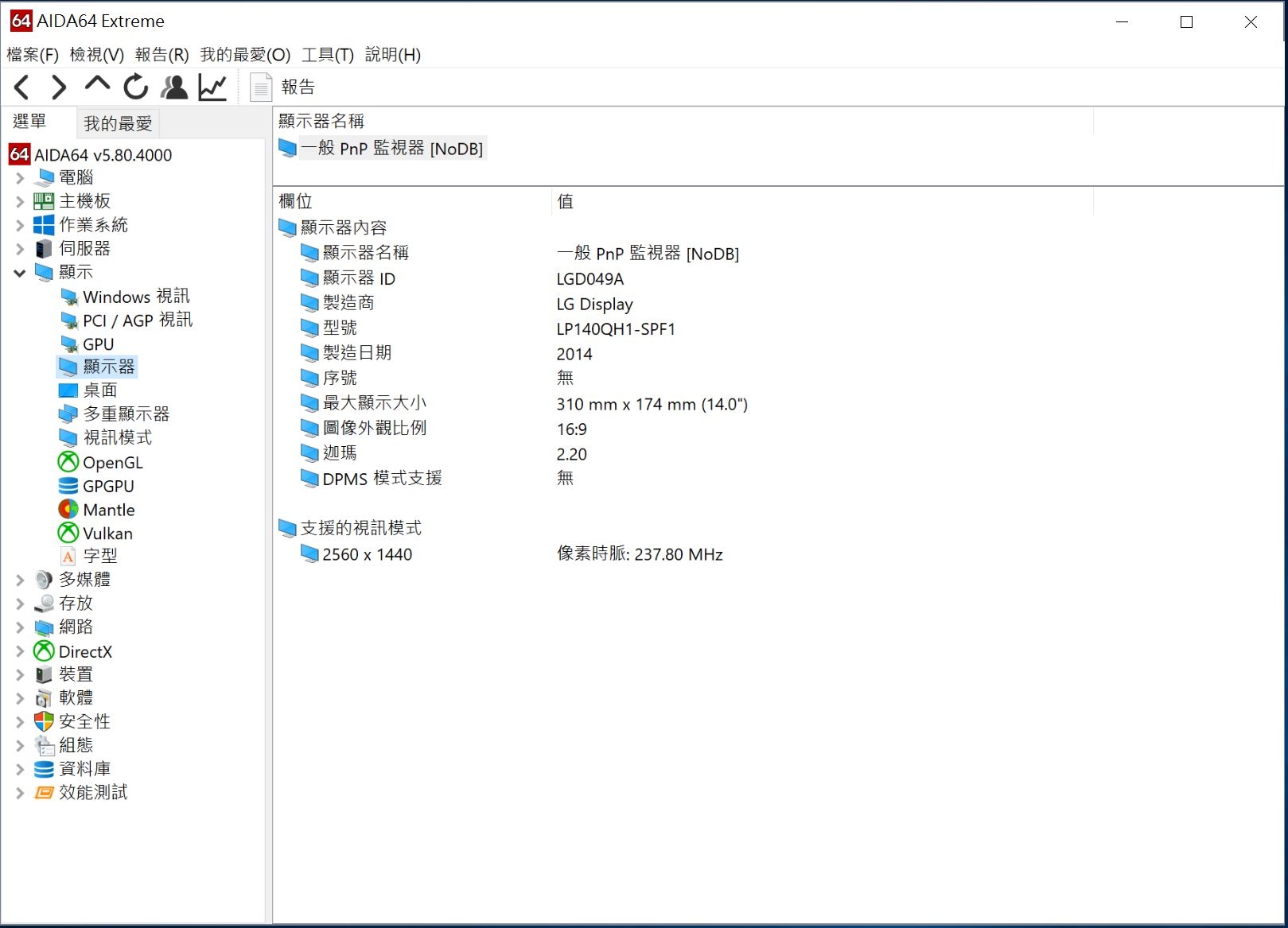Expand the 資料庫 tree node
Screen dimensions: 1288x928
pos(20,769)
